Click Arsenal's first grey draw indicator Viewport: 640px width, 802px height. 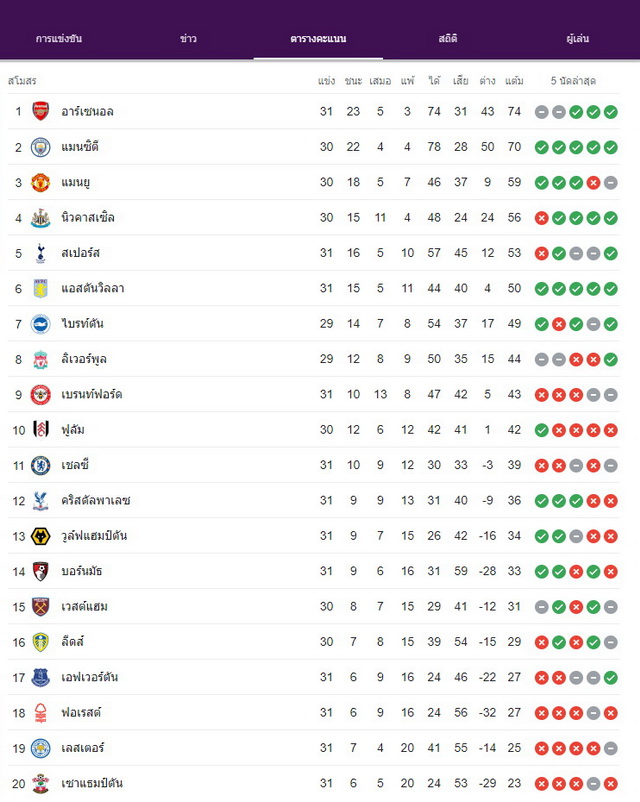tap(541, 112)
